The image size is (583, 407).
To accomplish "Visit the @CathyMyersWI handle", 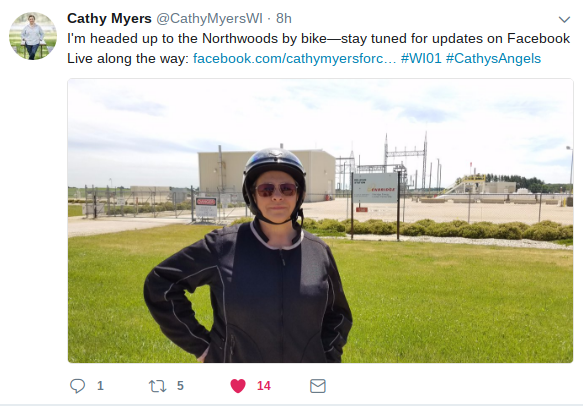I will 209,18.
